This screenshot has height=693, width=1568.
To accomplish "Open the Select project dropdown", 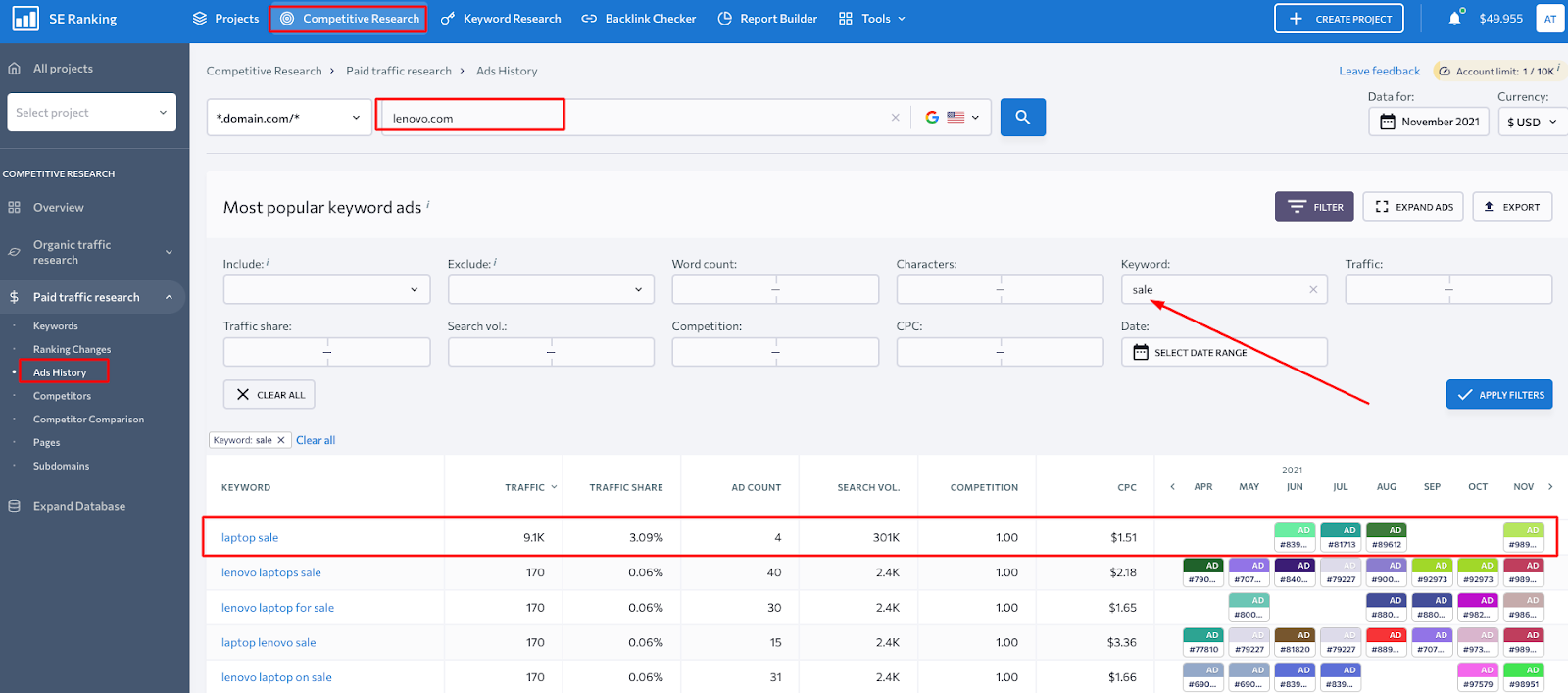I will [x=92, y=112].
